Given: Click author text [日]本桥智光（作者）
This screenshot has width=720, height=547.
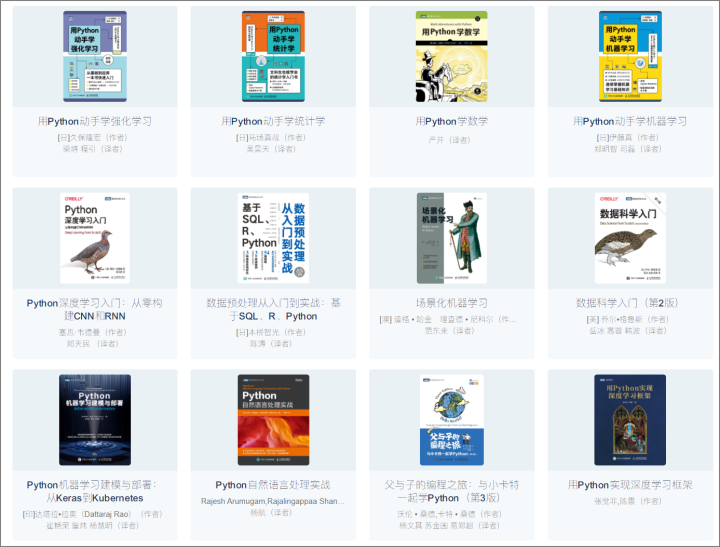Looking at the screenshot, I should tap(271, 332).
